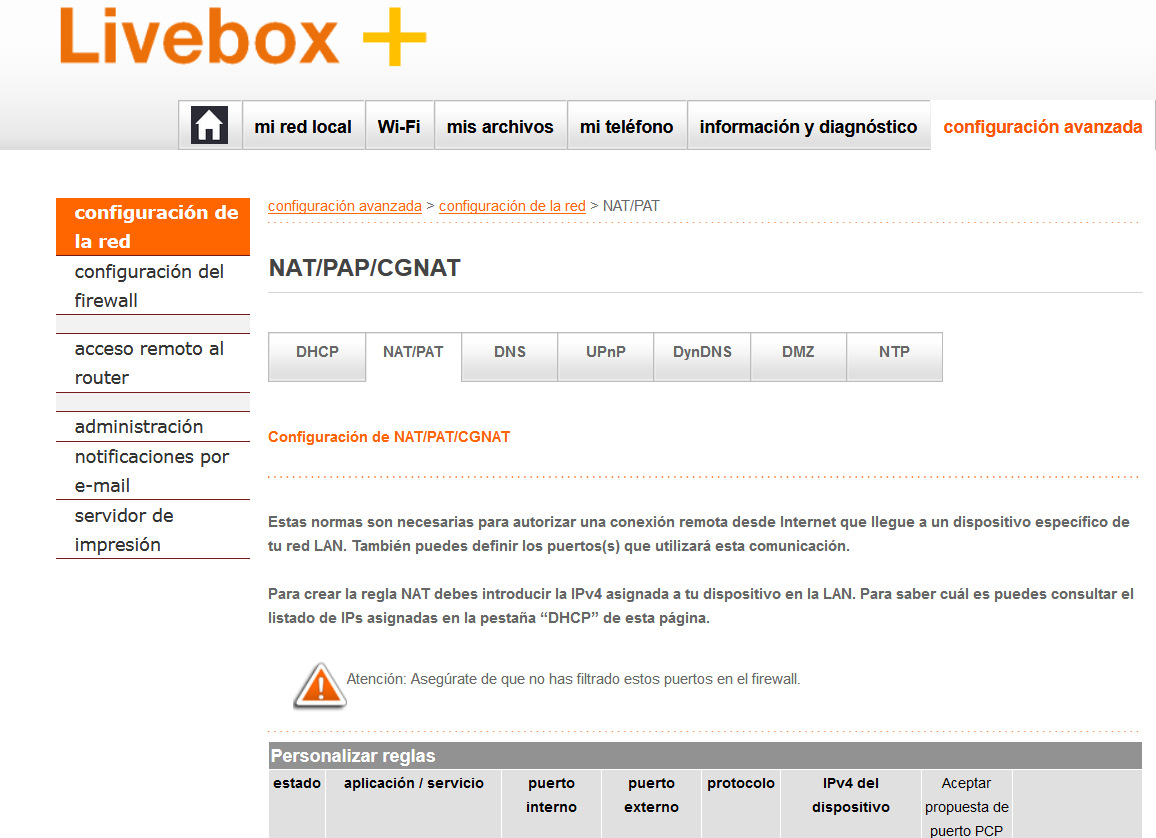Switch to the NTP tab
Image resolution: width=1156 pixels, height=838 pixels.
894,356
